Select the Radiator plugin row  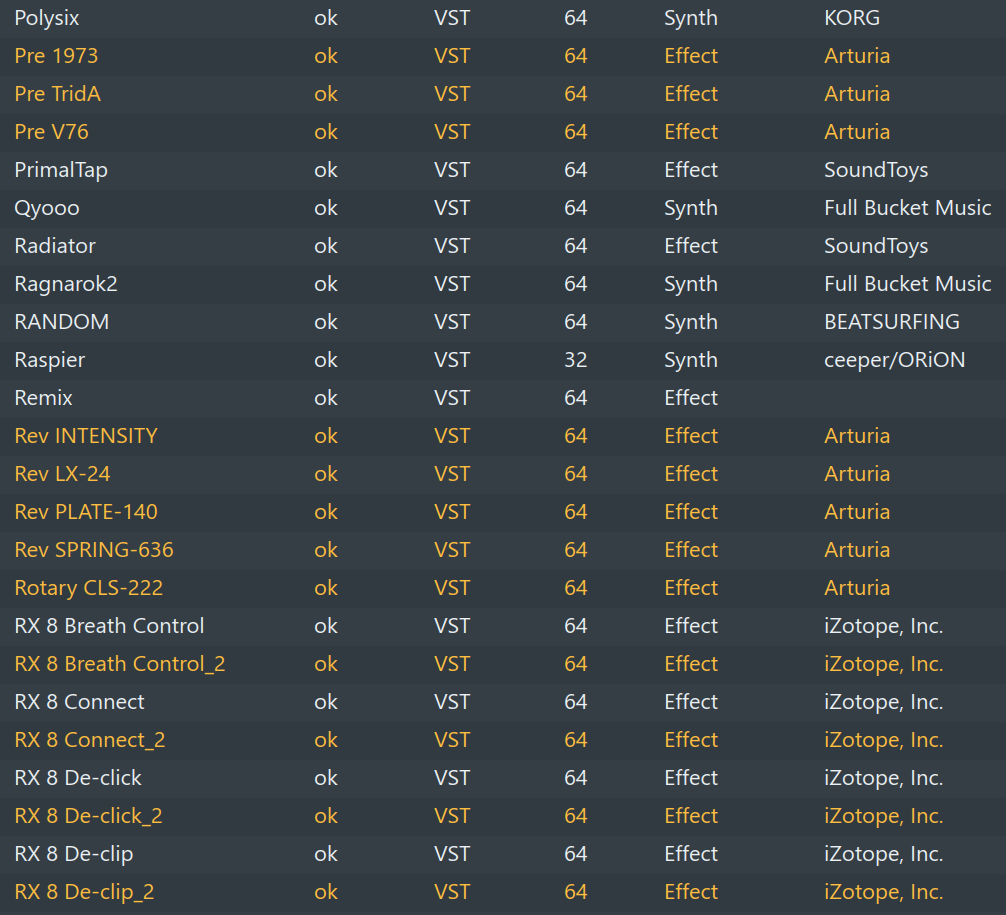(x=55, y=246)
